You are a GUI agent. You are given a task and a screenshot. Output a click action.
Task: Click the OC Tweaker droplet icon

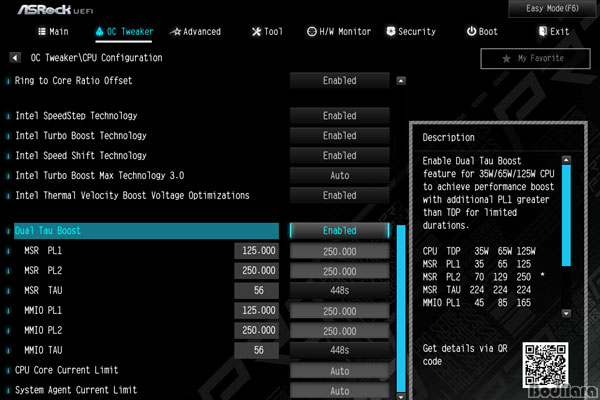99,31
